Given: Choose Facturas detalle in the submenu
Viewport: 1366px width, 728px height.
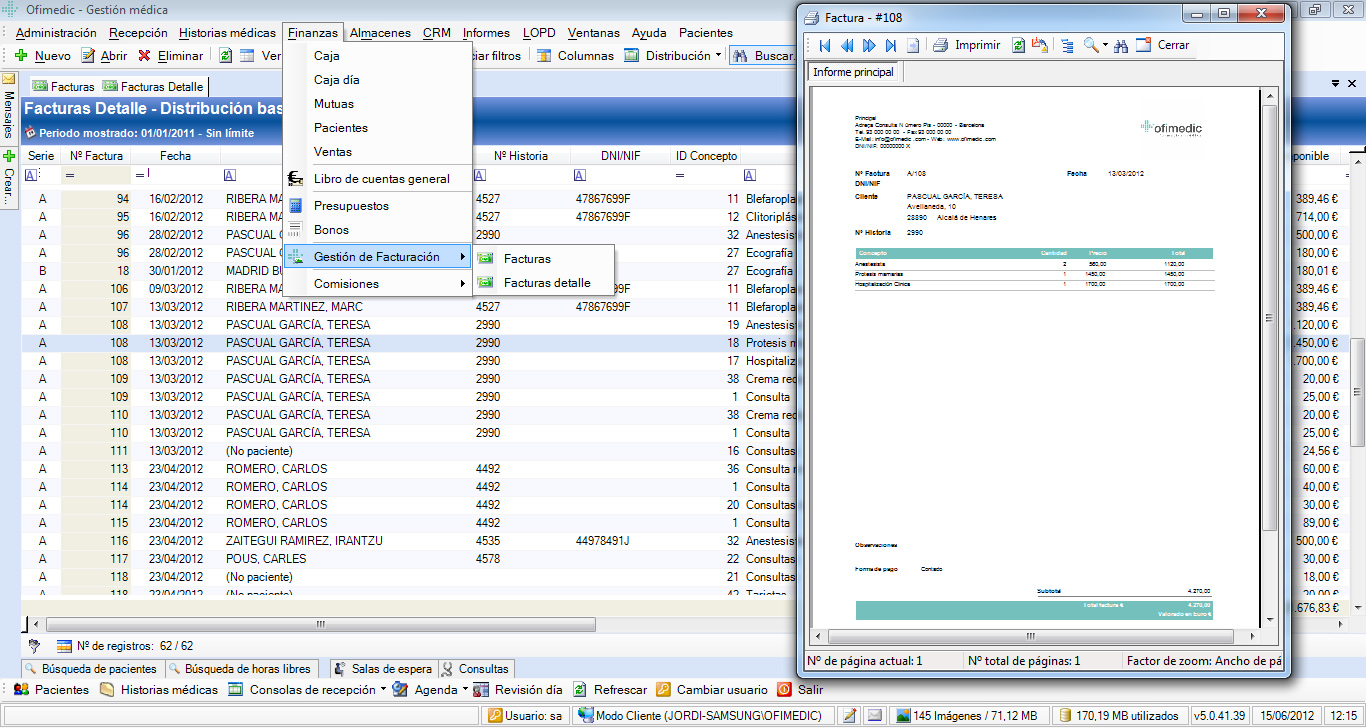Looking at the screenshot, I should click(544, 283).
